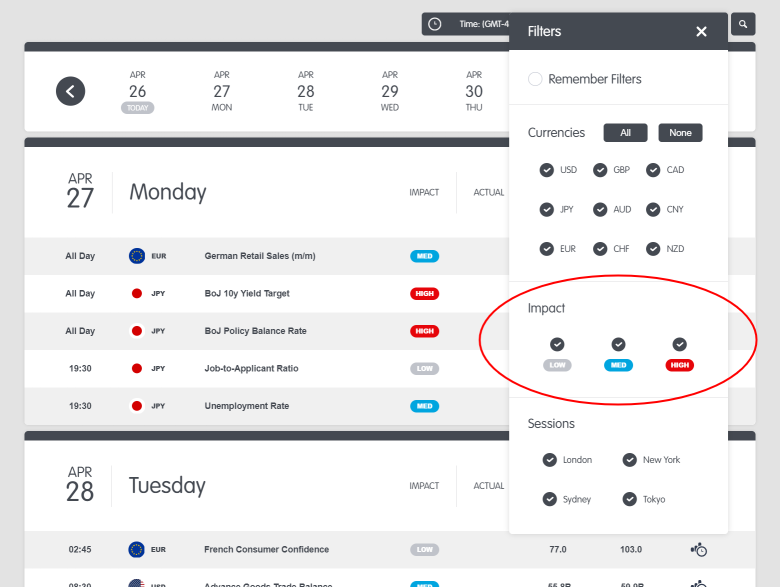Select Apr 29 Wednesday date tab
Viewport: 780px width, 587px height.
point(390,91)
